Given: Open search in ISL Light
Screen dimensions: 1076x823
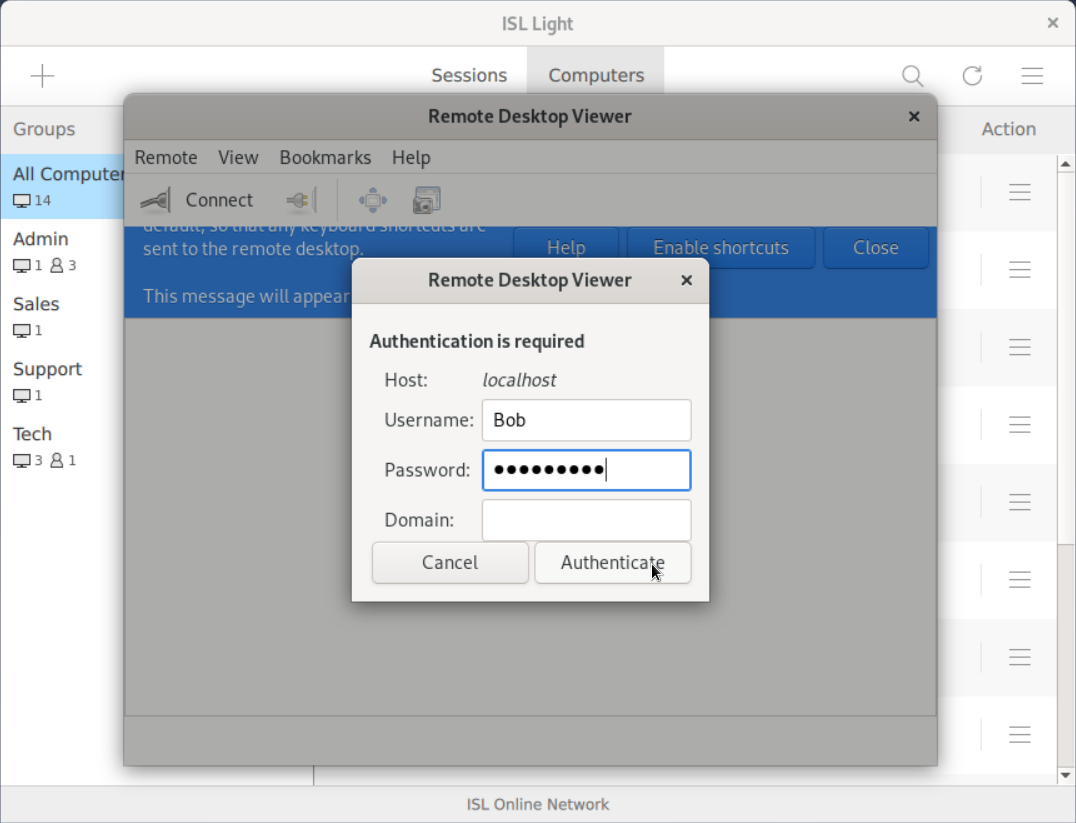Looking at the screenshot, I should click(912, 75).
